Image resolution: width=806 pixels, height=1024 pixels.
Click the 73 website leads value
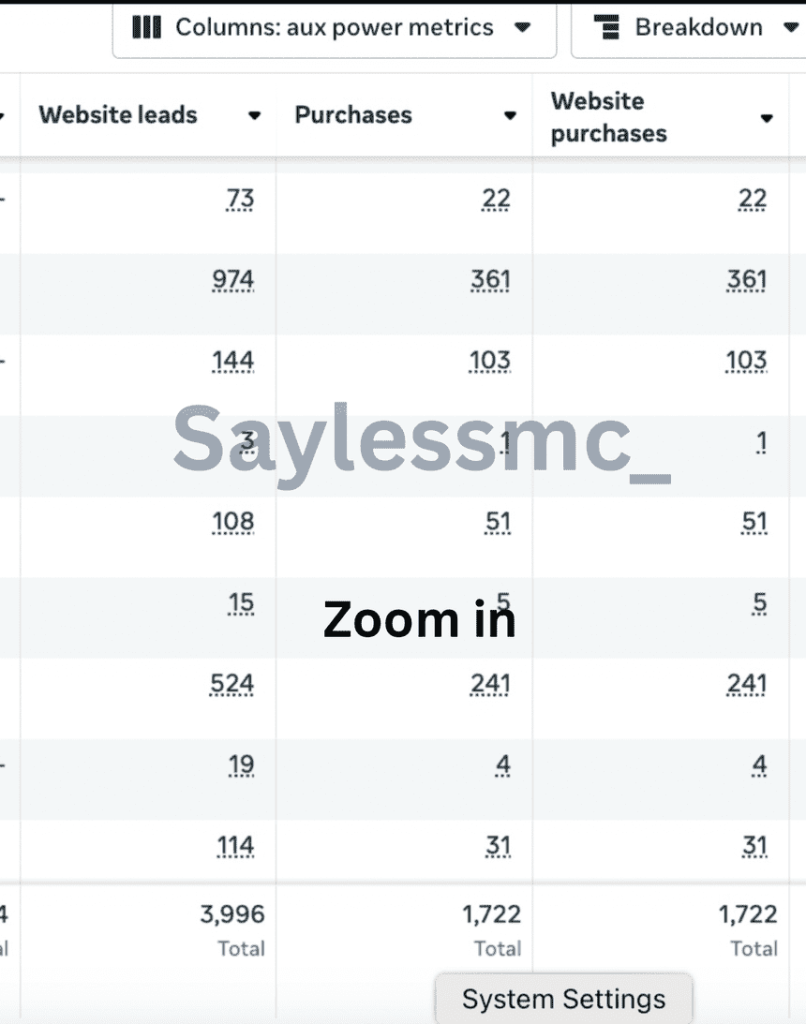(240, 199)
